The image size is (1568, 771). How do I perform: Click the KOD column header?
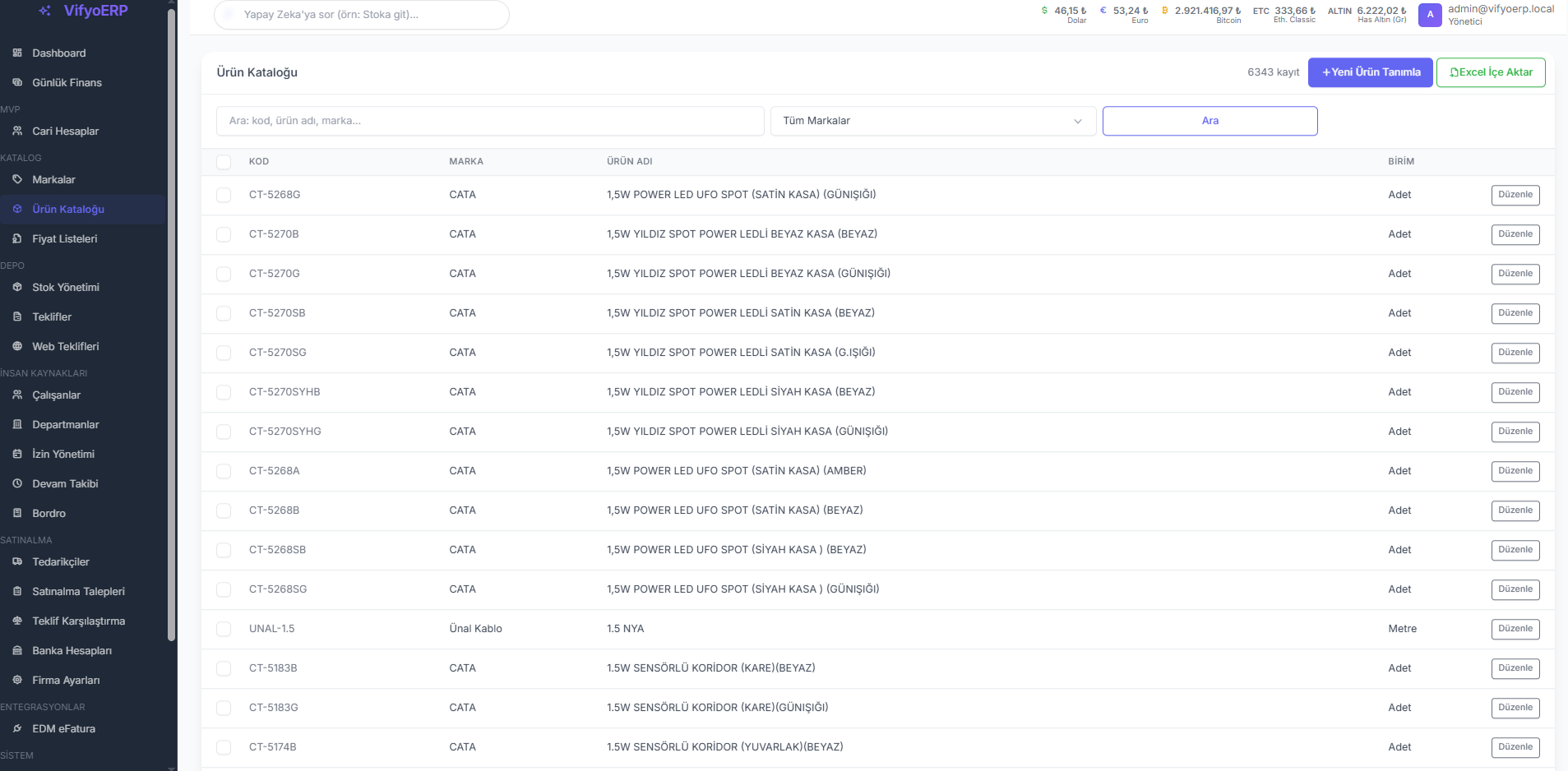[259, 162]
